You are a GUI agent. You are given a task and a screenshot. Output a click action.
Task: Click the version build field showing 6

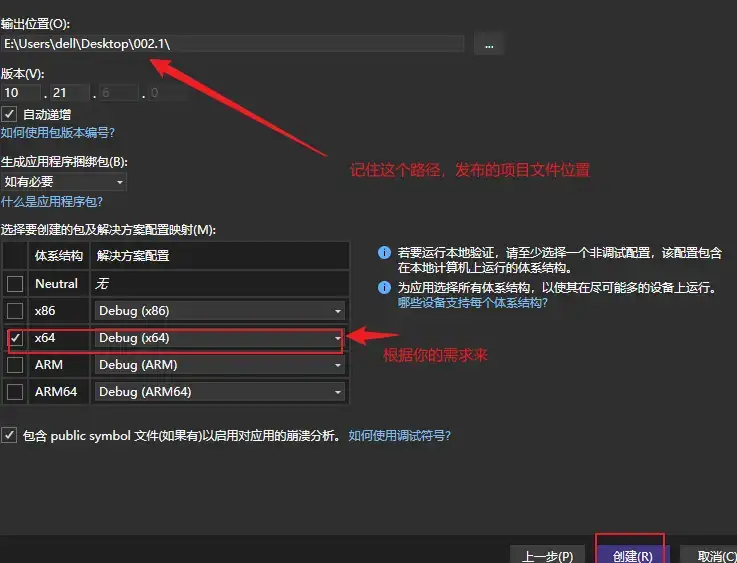pos(119,93)
